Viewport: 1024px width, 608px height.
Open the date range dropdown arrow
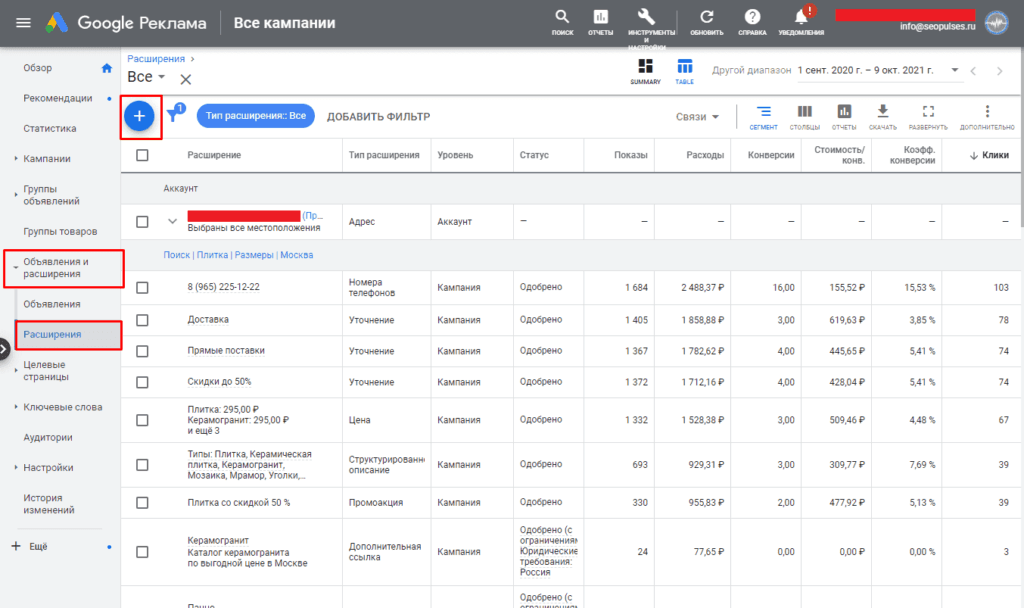click(954, 70)
